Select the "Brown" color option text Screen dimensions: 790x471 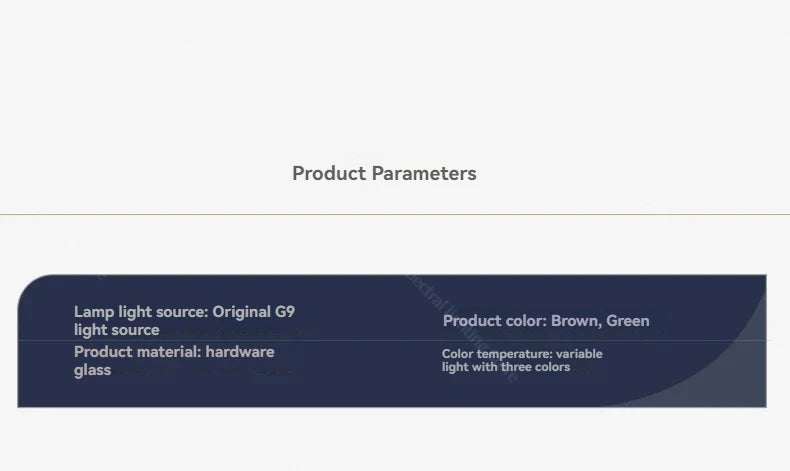click(x=574, y=321)
